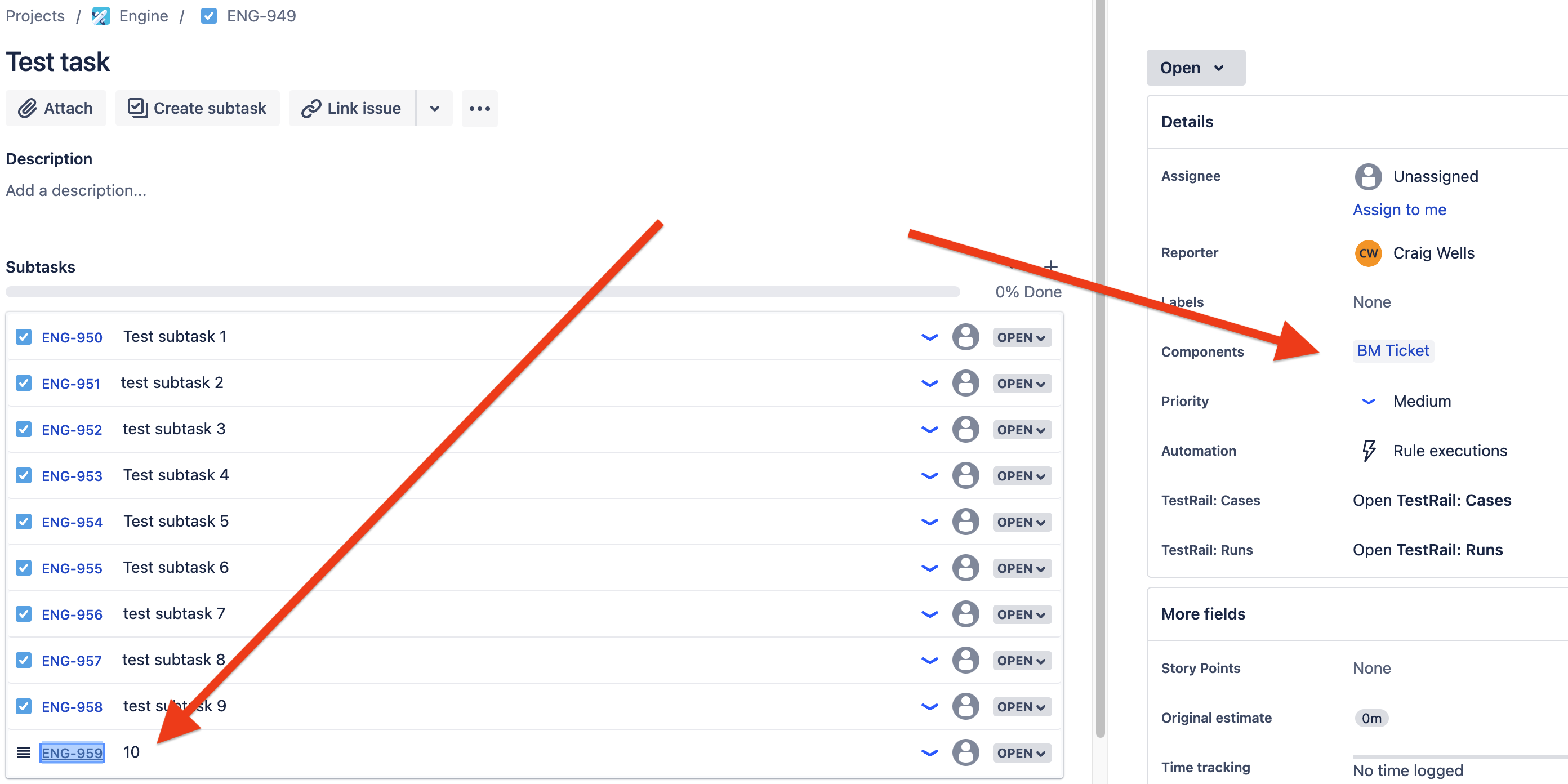Open the BM Ticket component link

click(x=1393, y=351)
